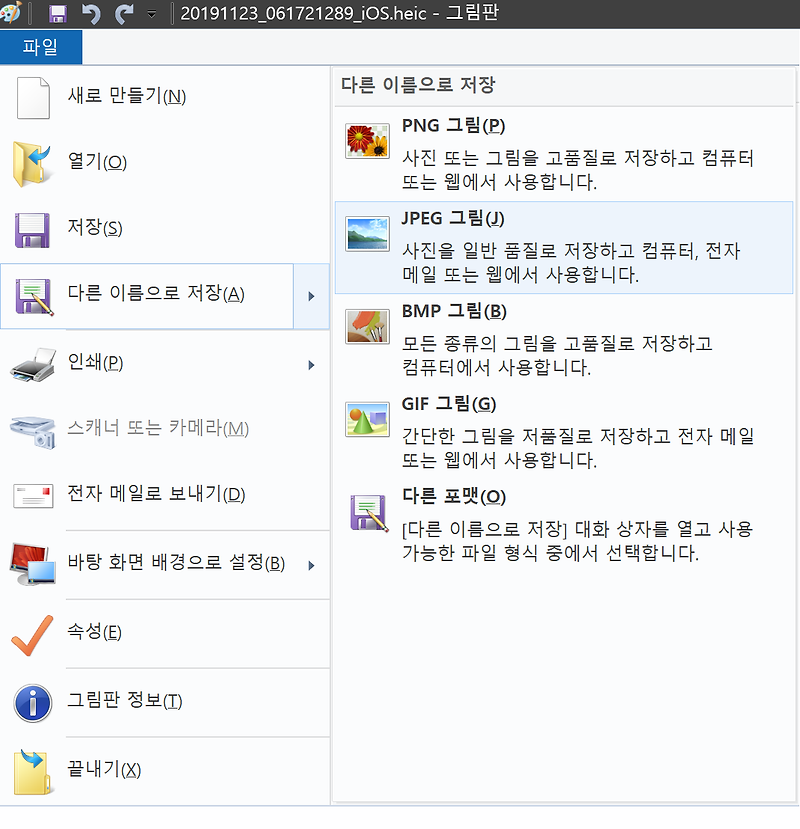Screen dimensions: 800x829
Task: Select JPEG 그림(J) save option
Action: point(564,247)
